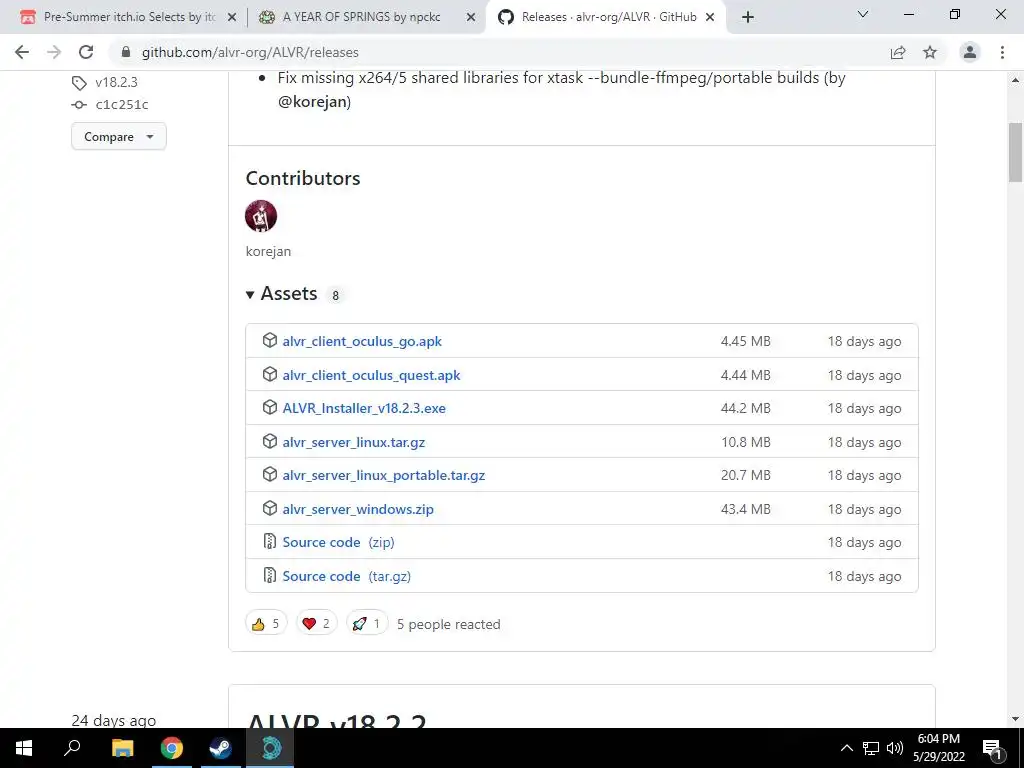Download alvr_server_linux.tar.gz
1024x768 pixels.
point(353,442)
